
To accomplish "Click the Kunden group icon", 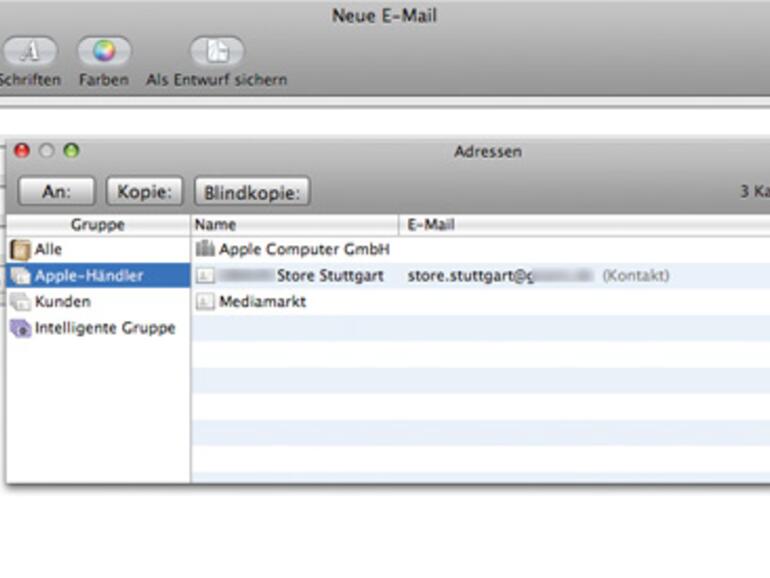I will pyautogui.click(x=21, y=302).
